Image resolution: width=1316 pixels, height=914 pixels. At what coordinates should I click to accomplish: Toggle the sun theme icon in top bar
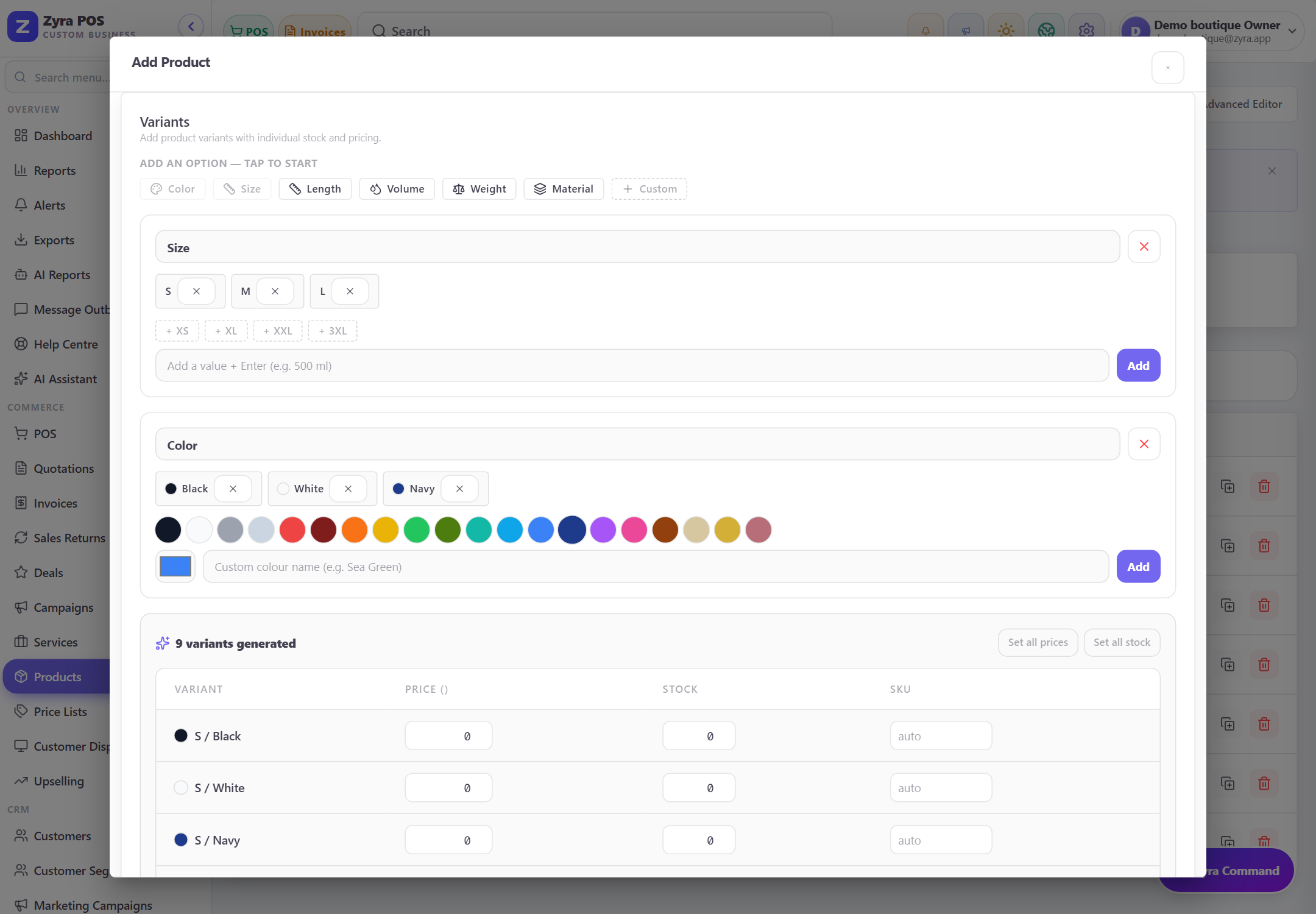tap(1006, 30)
